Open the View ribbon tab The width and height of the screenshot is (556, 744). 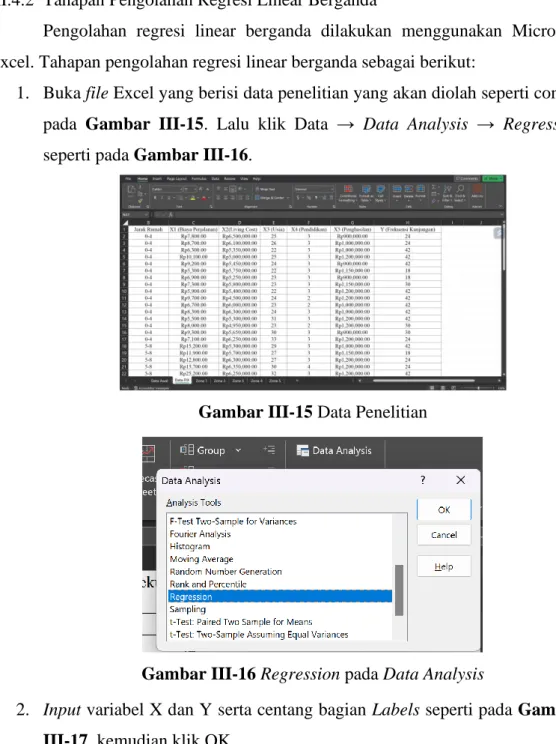point(244,179)
